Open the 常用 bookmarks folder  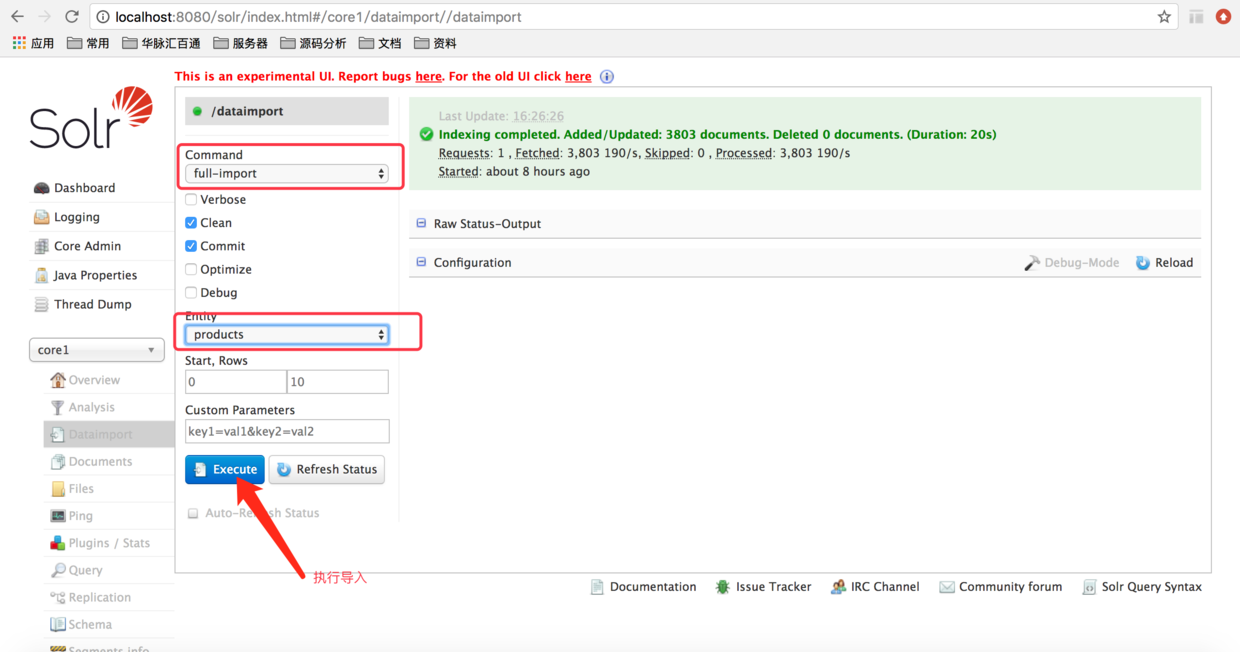88,43
